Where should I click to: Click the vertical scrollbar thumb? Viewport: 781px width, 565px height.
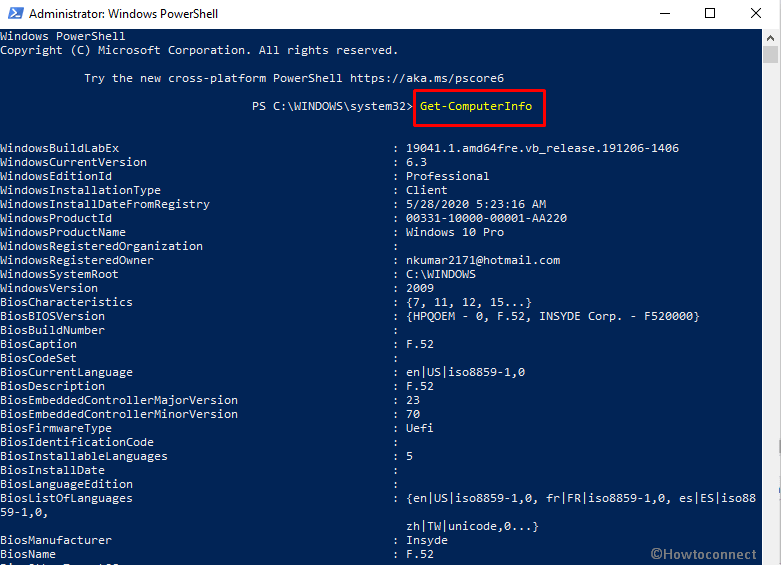point(770,54)
